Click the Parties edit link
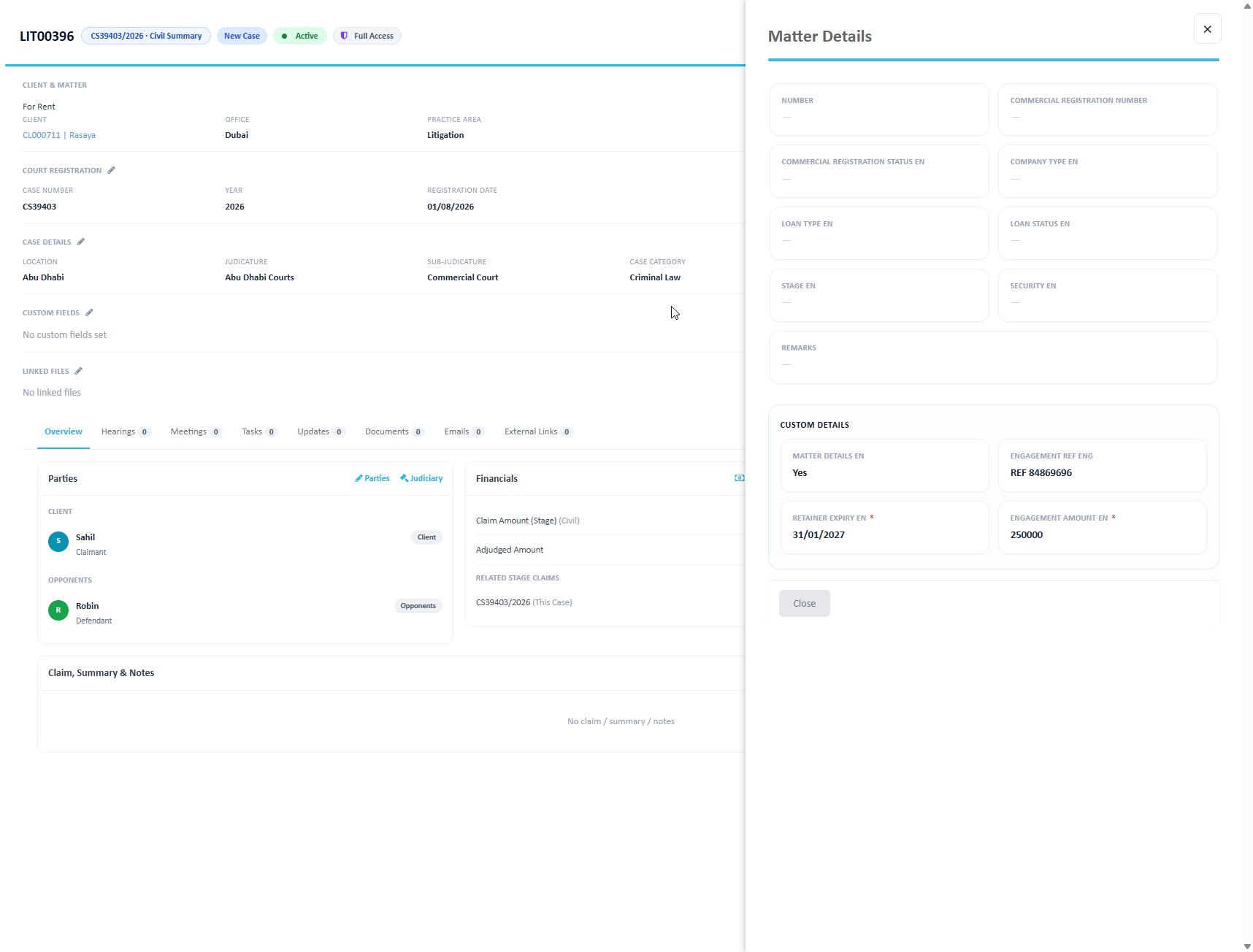The image size is (1253, 952). (x=372, y=478)
